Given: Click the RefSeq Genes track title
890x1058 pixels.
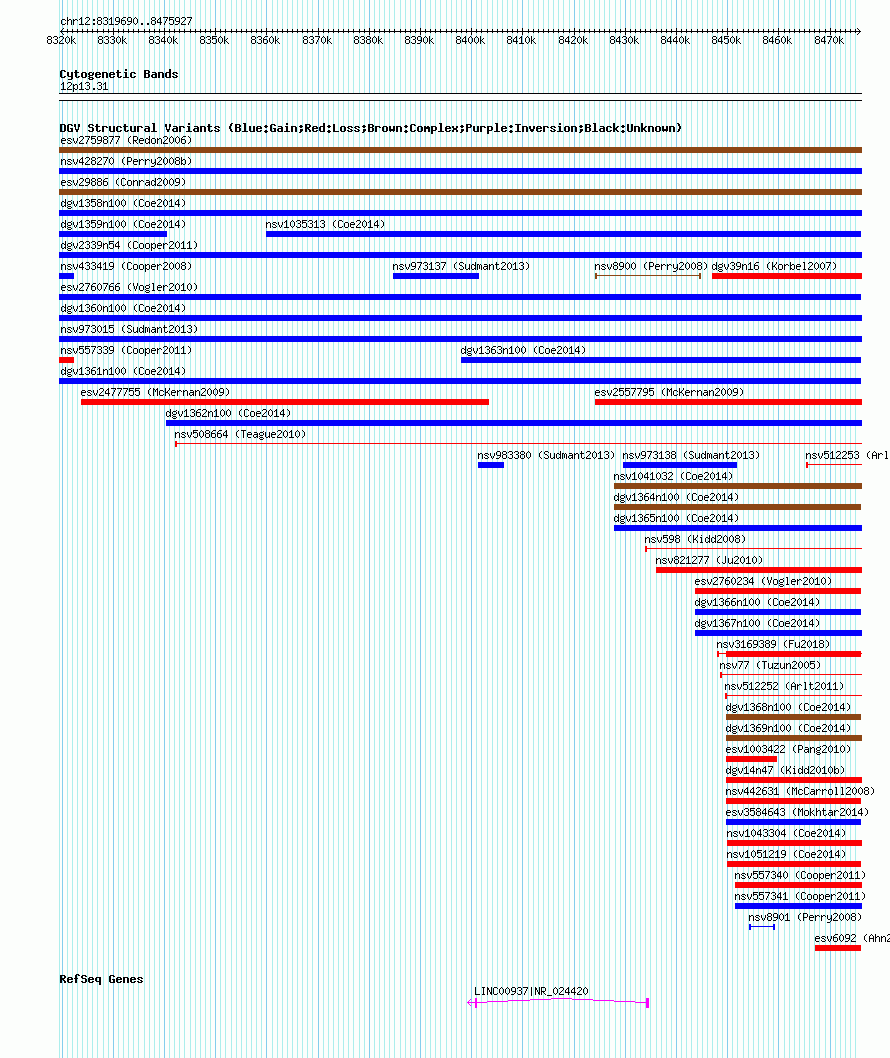Looking at the screenshot, I should (x=101, y=978).
